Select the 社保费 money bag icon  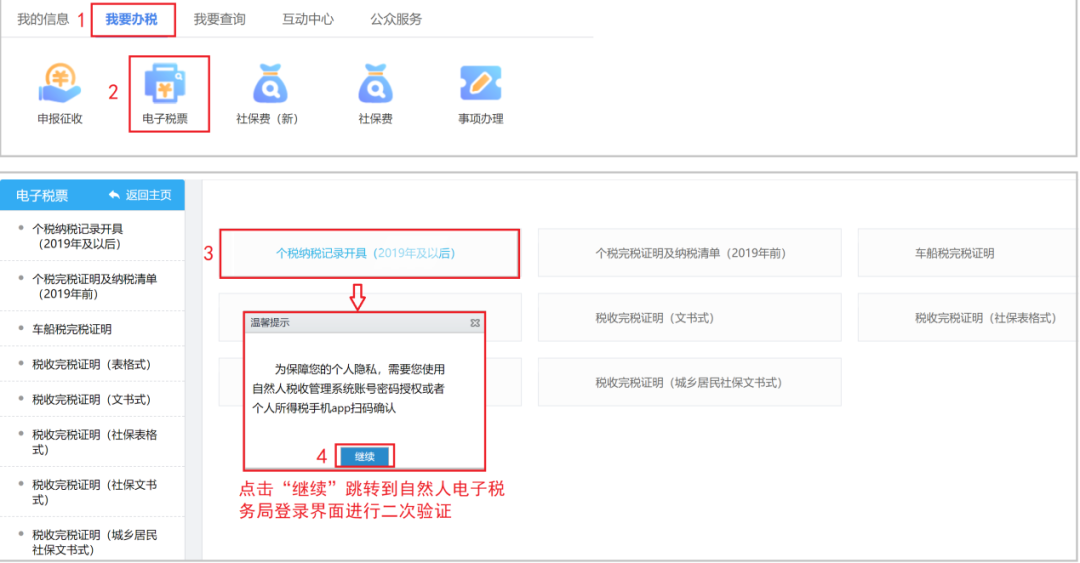coord(375,84)
